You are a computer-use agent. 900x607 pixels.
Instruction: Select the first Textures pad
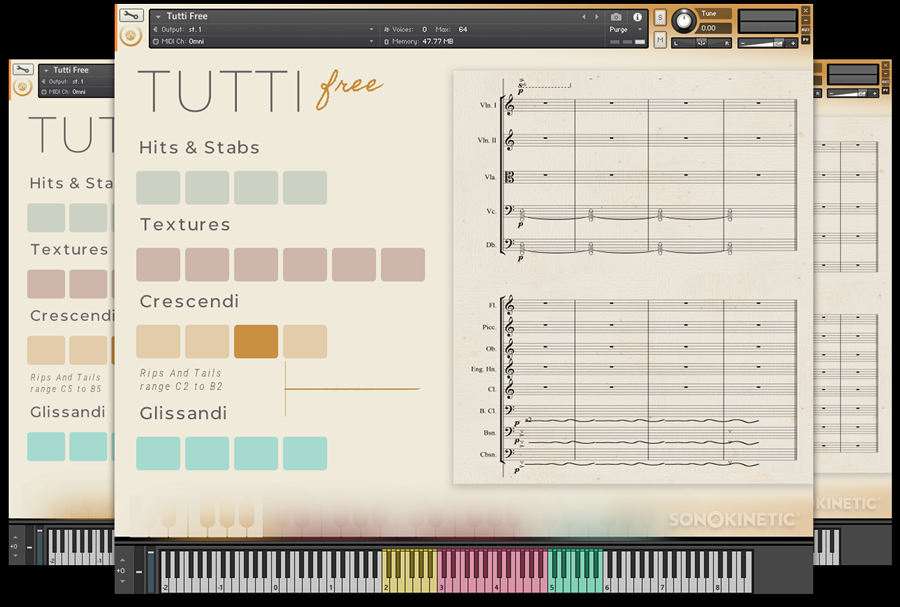(158, 264)
